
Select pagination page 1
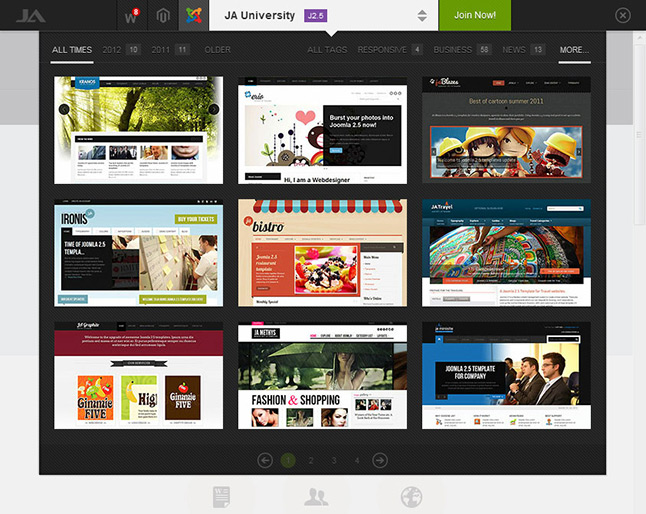click(x=288, y=460)
